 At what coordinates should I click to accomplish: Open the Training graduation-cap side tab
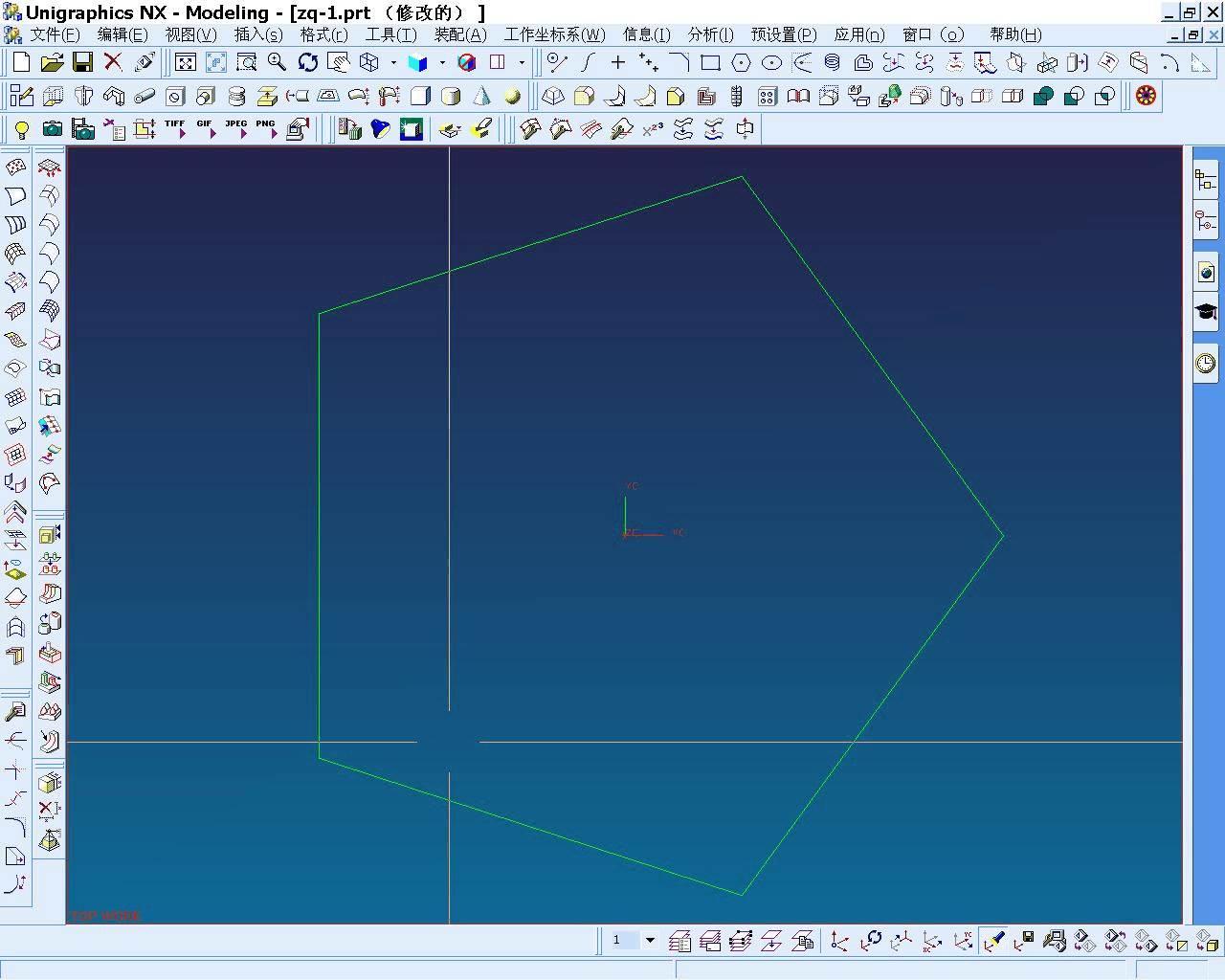[1206, 312]
